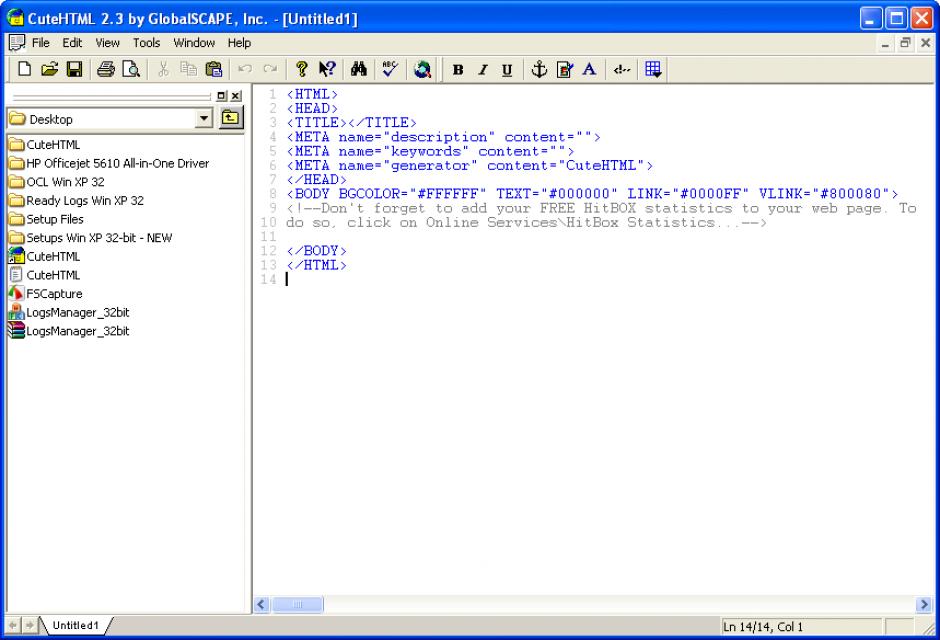940x640 pixels.
Task: Select Ready Logs Win XP 32 folder
Action: (77, 200)
